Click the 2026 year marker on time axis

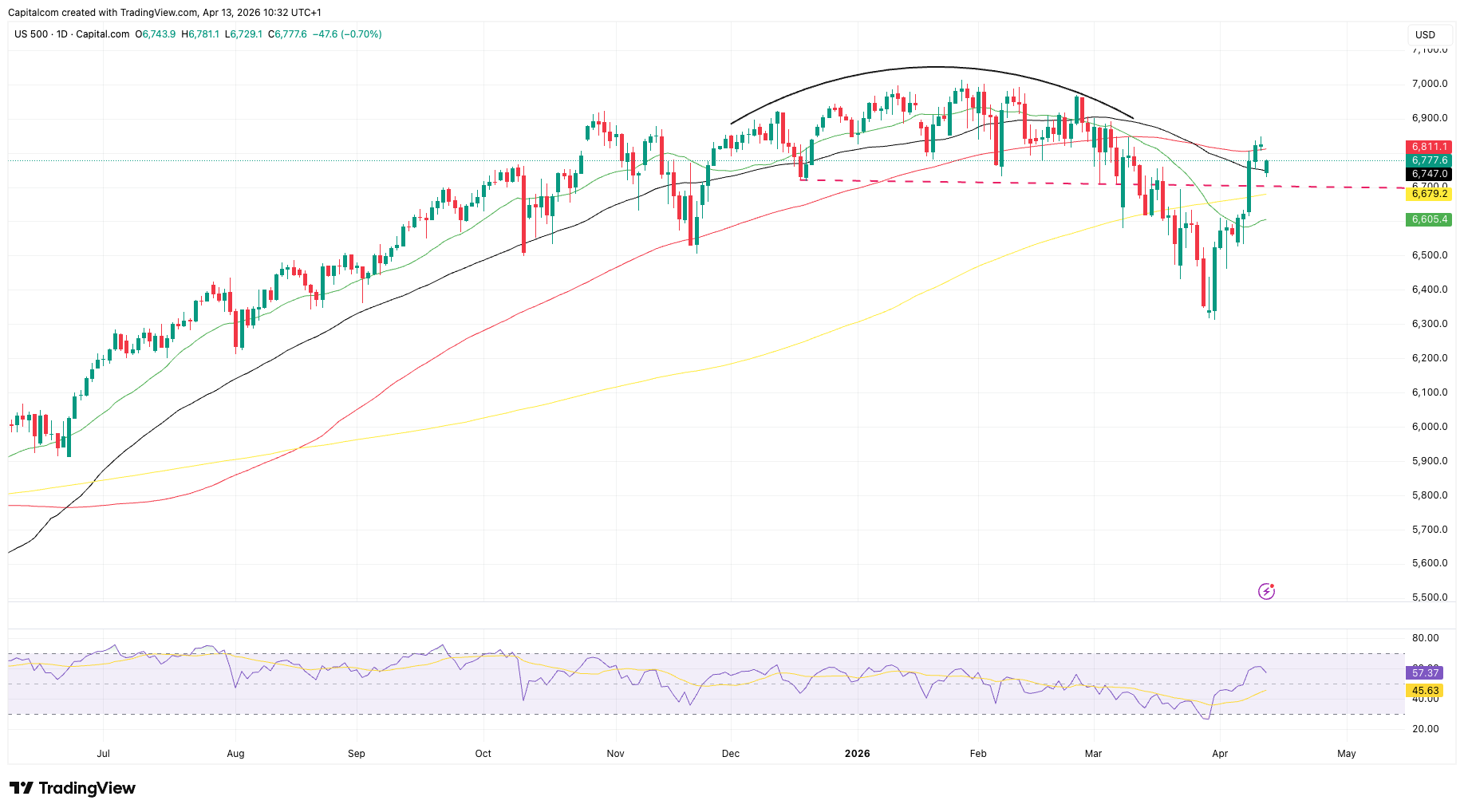click(x=857, y=754)
